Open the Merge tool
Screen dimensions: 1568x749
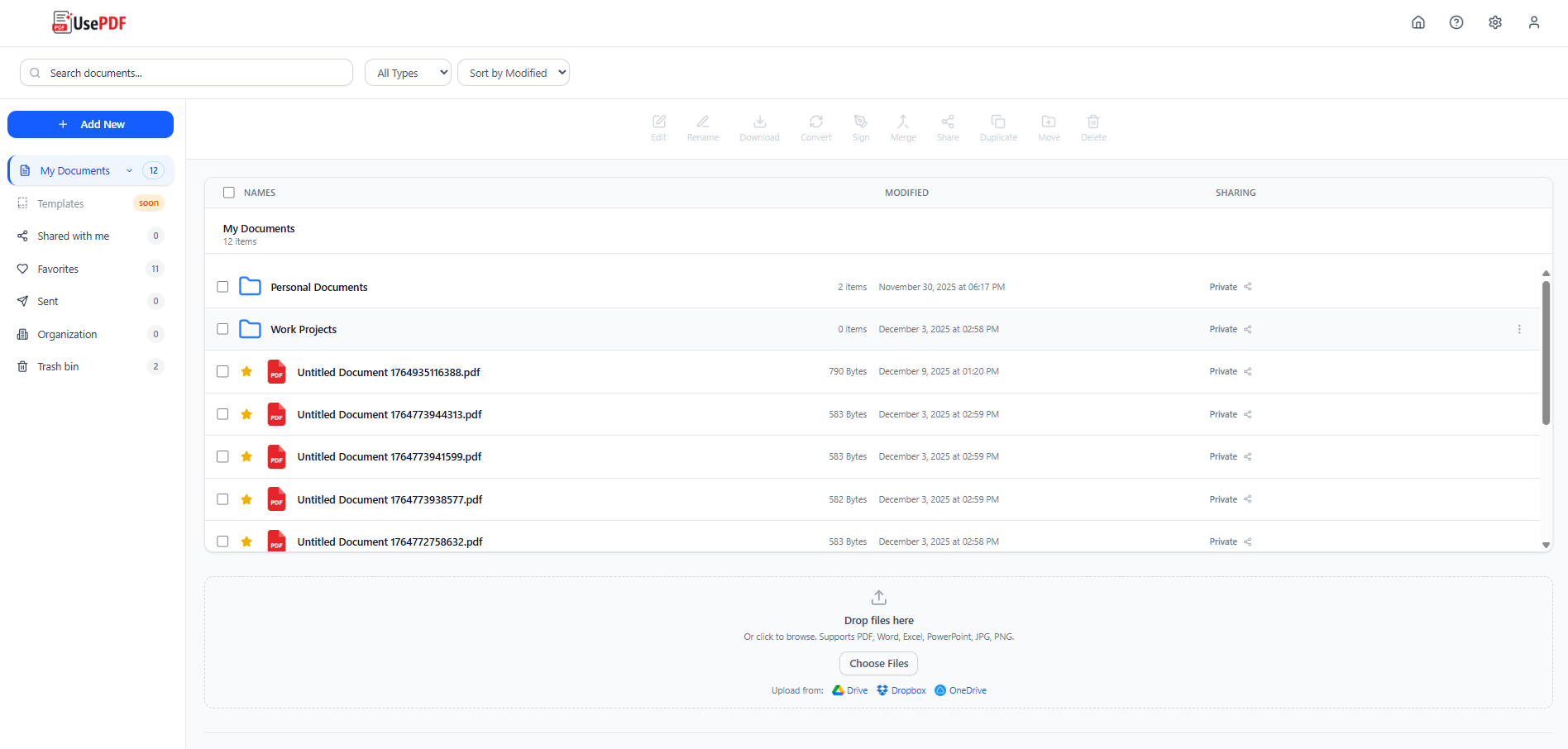(x=902, y=127)
